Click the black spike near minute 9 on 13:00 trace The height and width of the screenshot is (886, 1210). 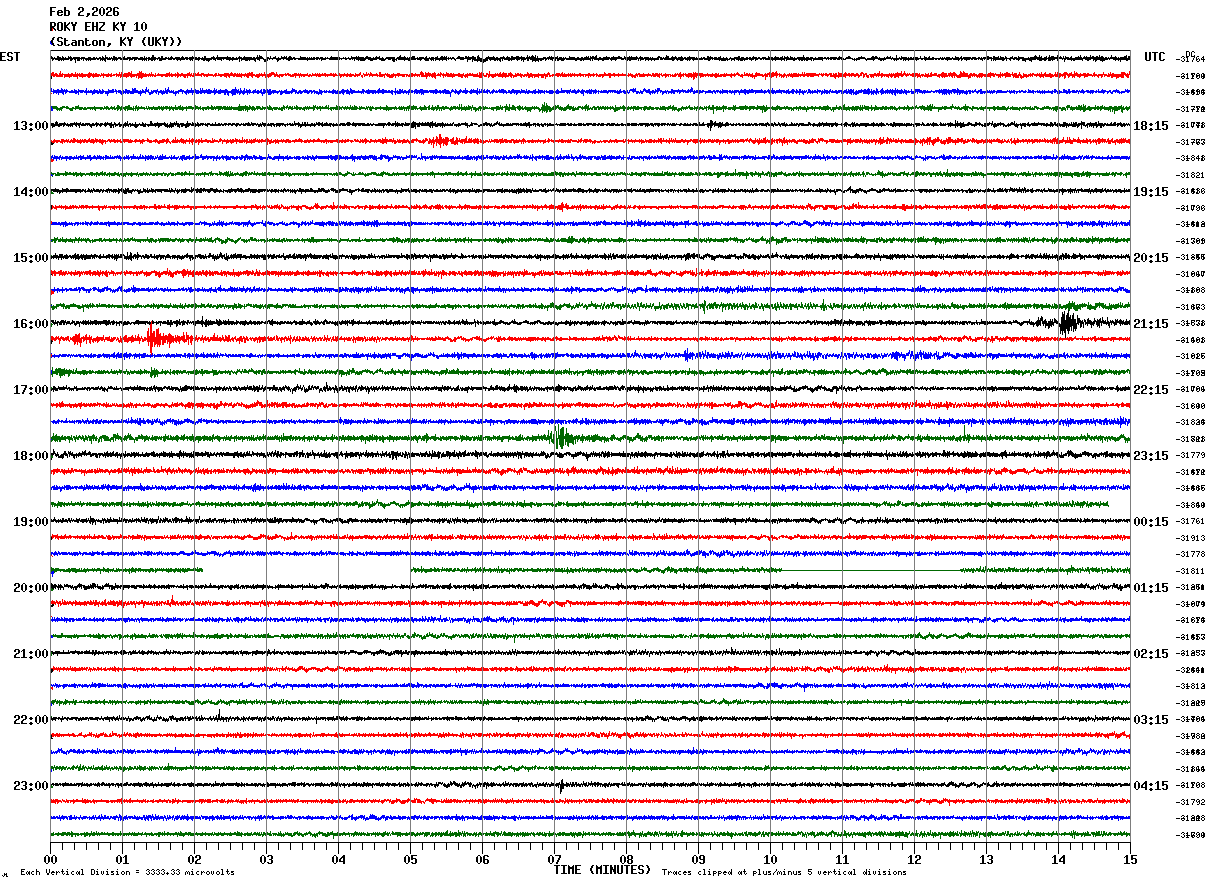click(x=710, y=125)
